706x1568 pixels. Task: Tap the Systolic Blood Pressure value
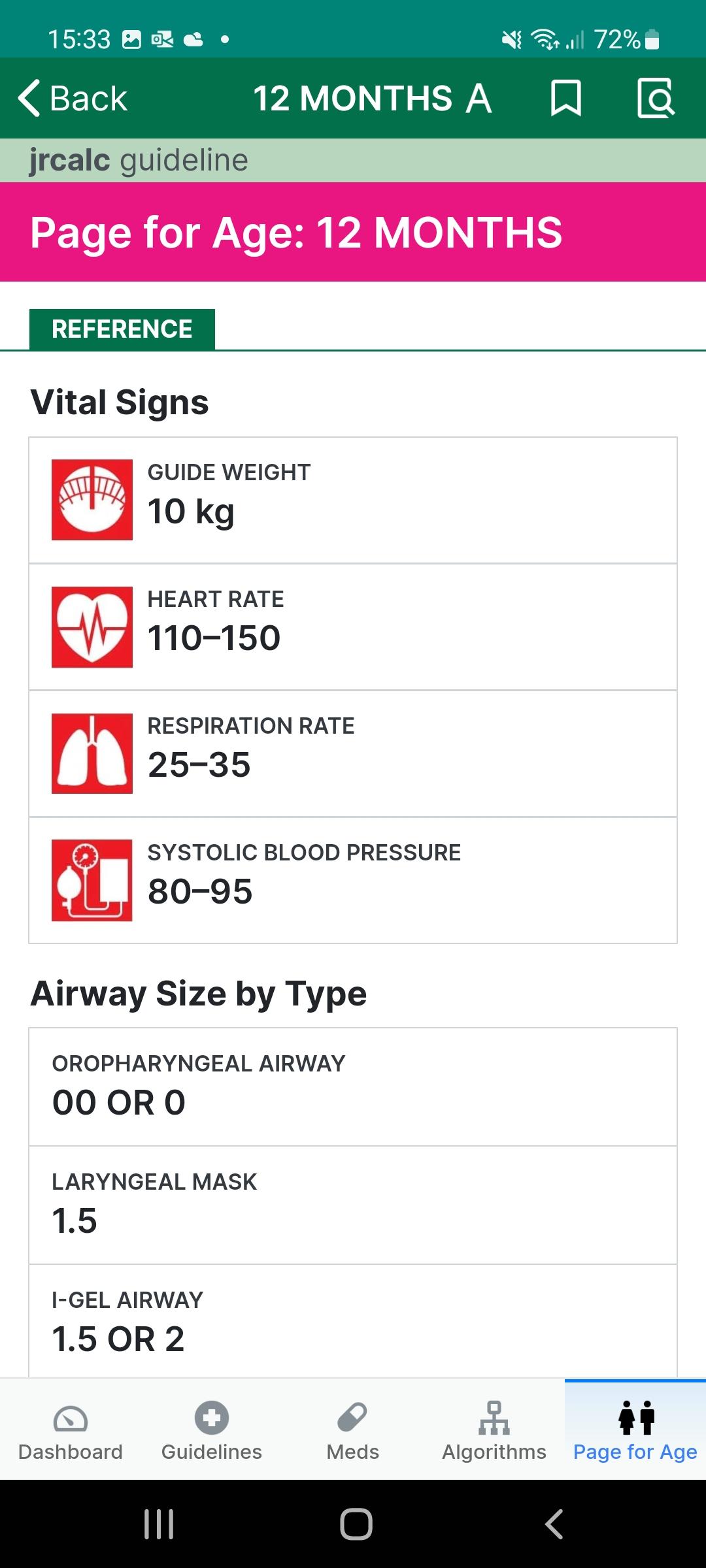tap(200, 892)
